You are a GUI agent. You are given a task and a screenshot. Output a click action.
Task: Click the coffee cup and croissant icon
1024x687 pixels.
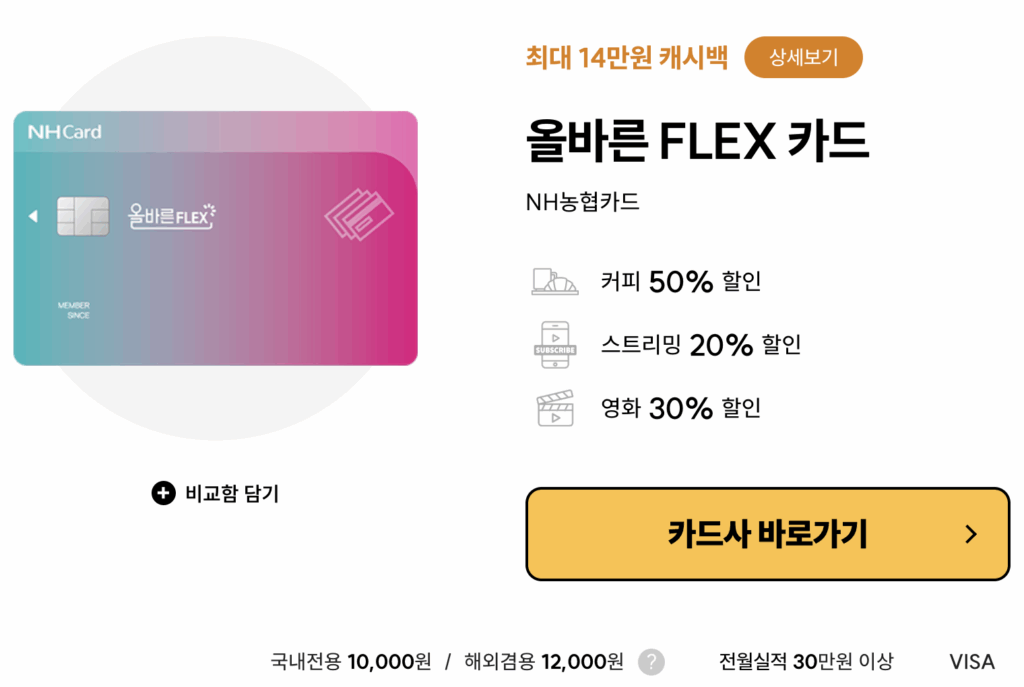554,281
